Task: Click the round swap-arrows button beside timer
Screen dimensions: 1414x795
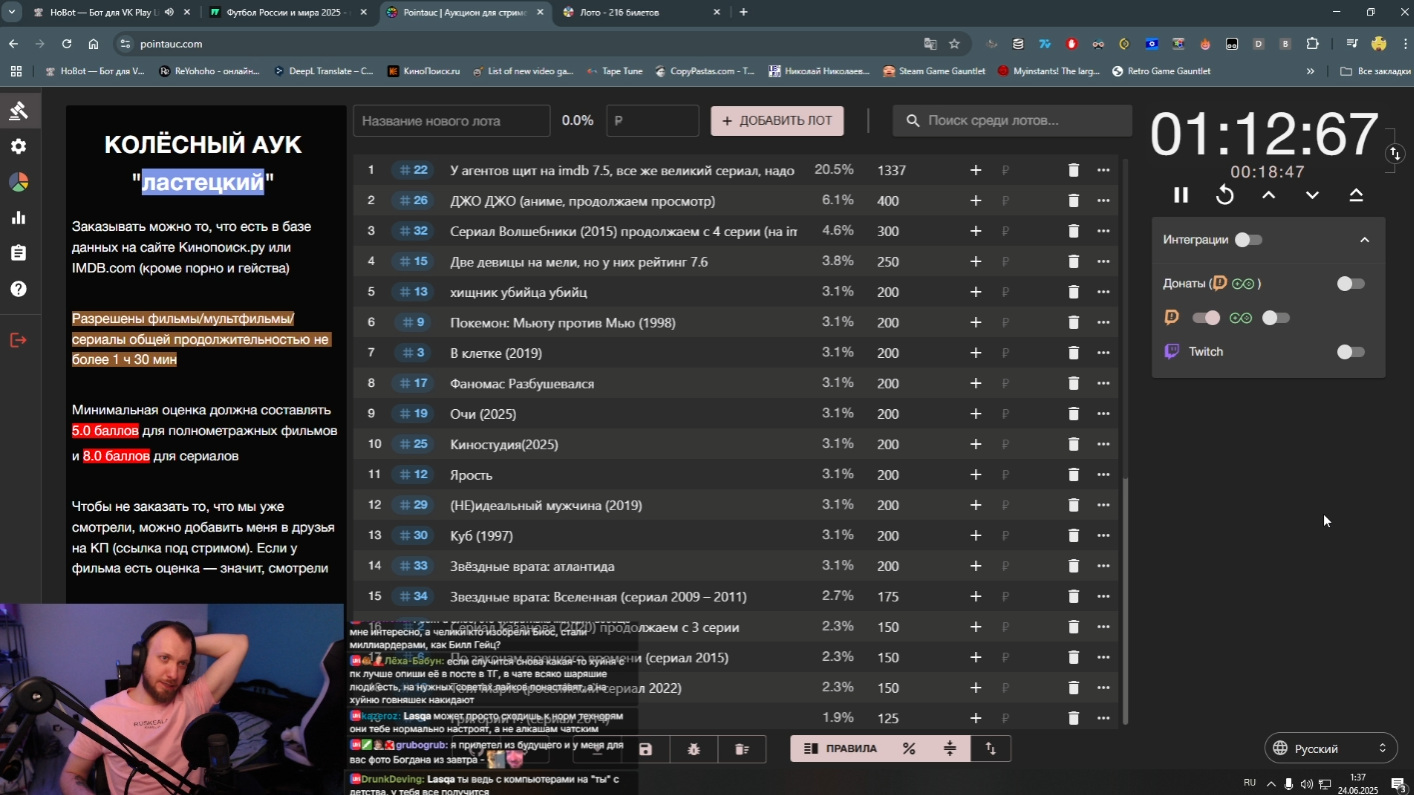Action: pos(1395,153)
